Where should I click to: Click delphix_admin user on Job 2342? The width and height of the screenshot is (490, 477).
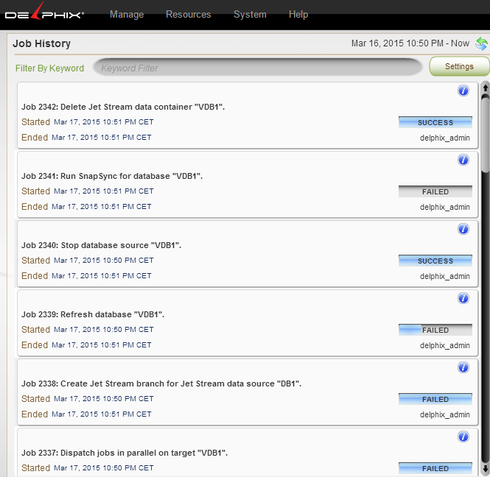(445, 138)
